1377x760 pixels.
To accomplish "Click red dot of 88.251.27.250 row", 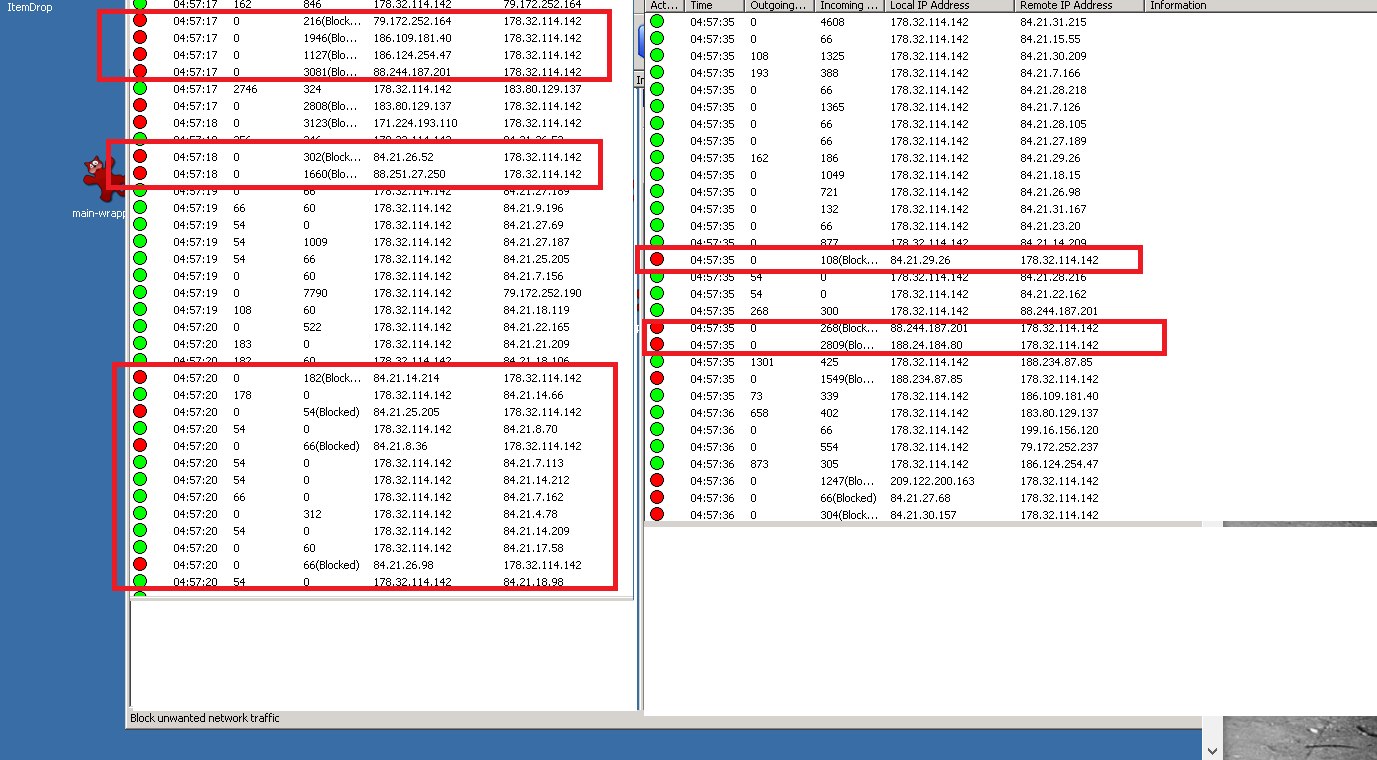I will pyautogui.click(x=140, y=173).
